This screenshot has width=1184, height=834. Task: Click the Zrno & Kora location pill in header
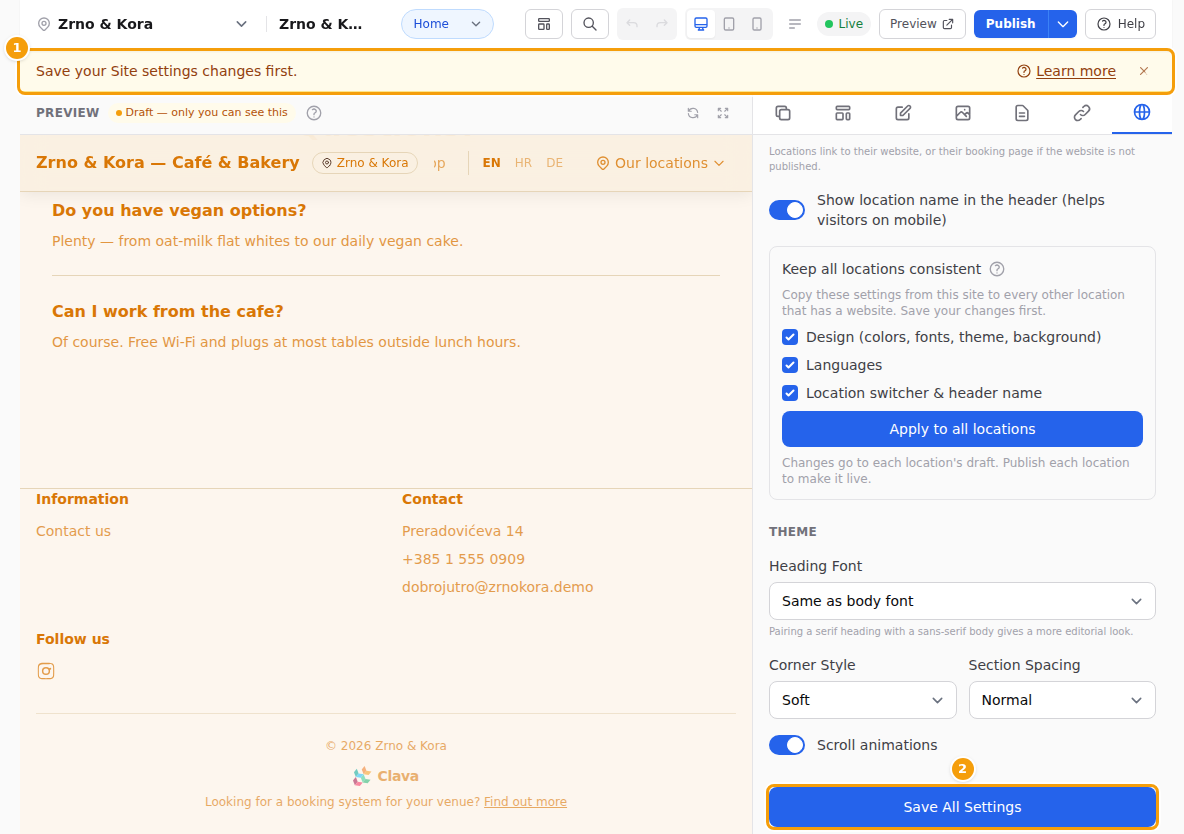[x=365, y=163]
